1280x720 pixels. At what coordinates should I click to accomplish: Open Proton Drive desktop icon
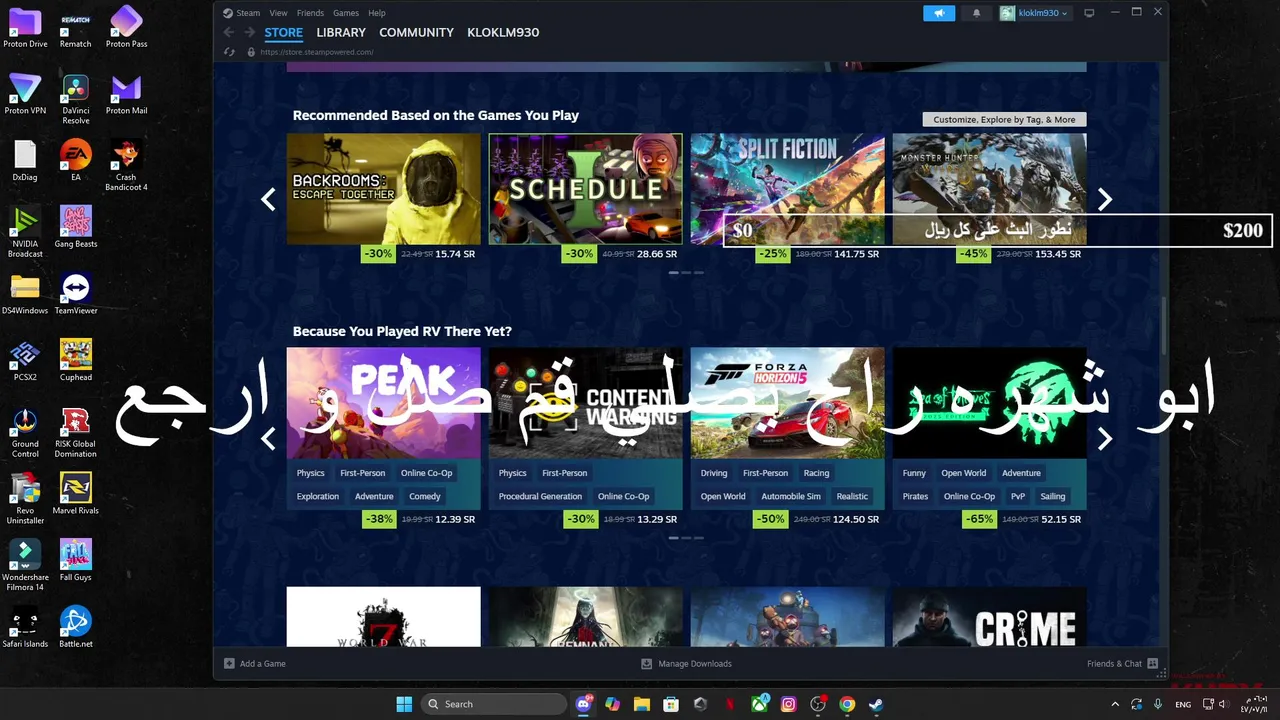(x=25, y=28)
